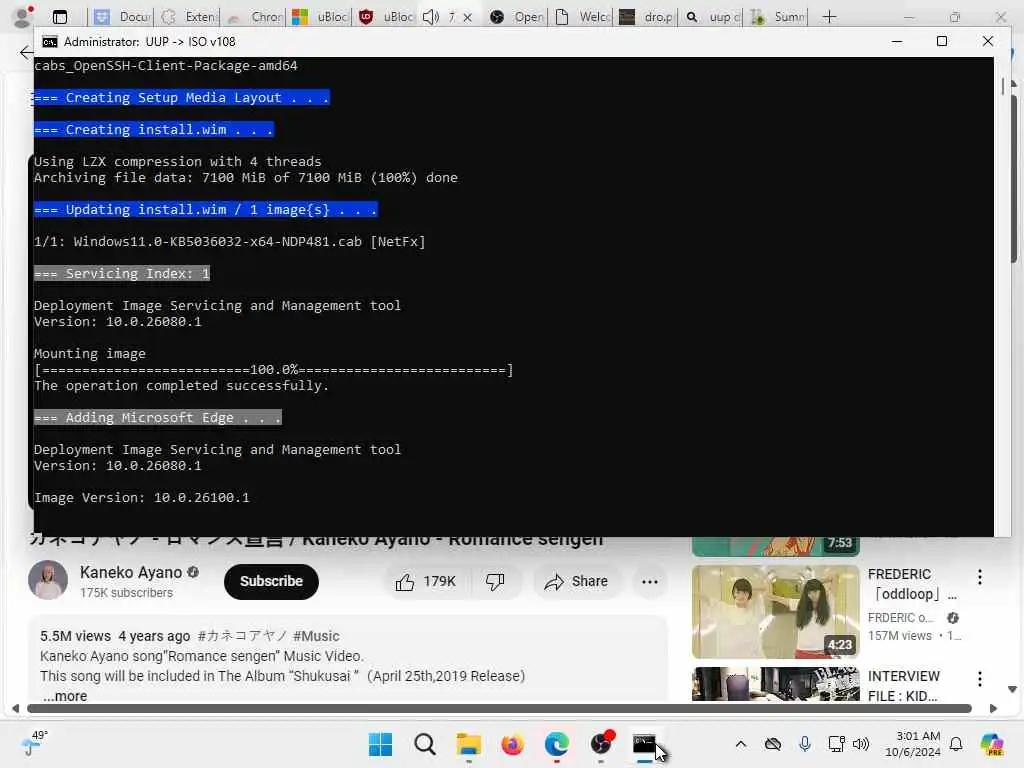Viewport: 1024px width, 768px height.
Task: Switch to the 'Welc' browser tab
Action: point(583,17)
